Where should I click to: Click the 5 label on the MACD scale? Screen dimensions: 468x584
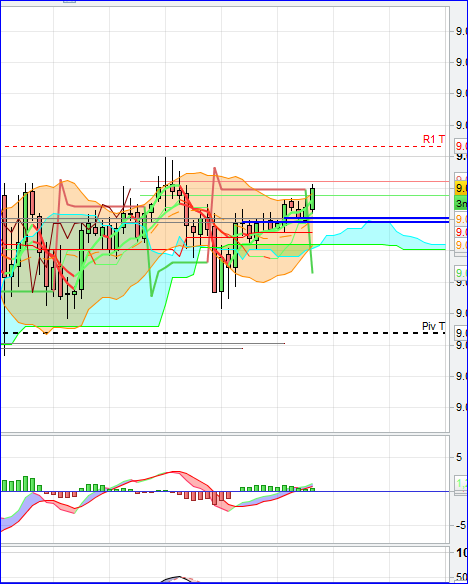(459, 457)
